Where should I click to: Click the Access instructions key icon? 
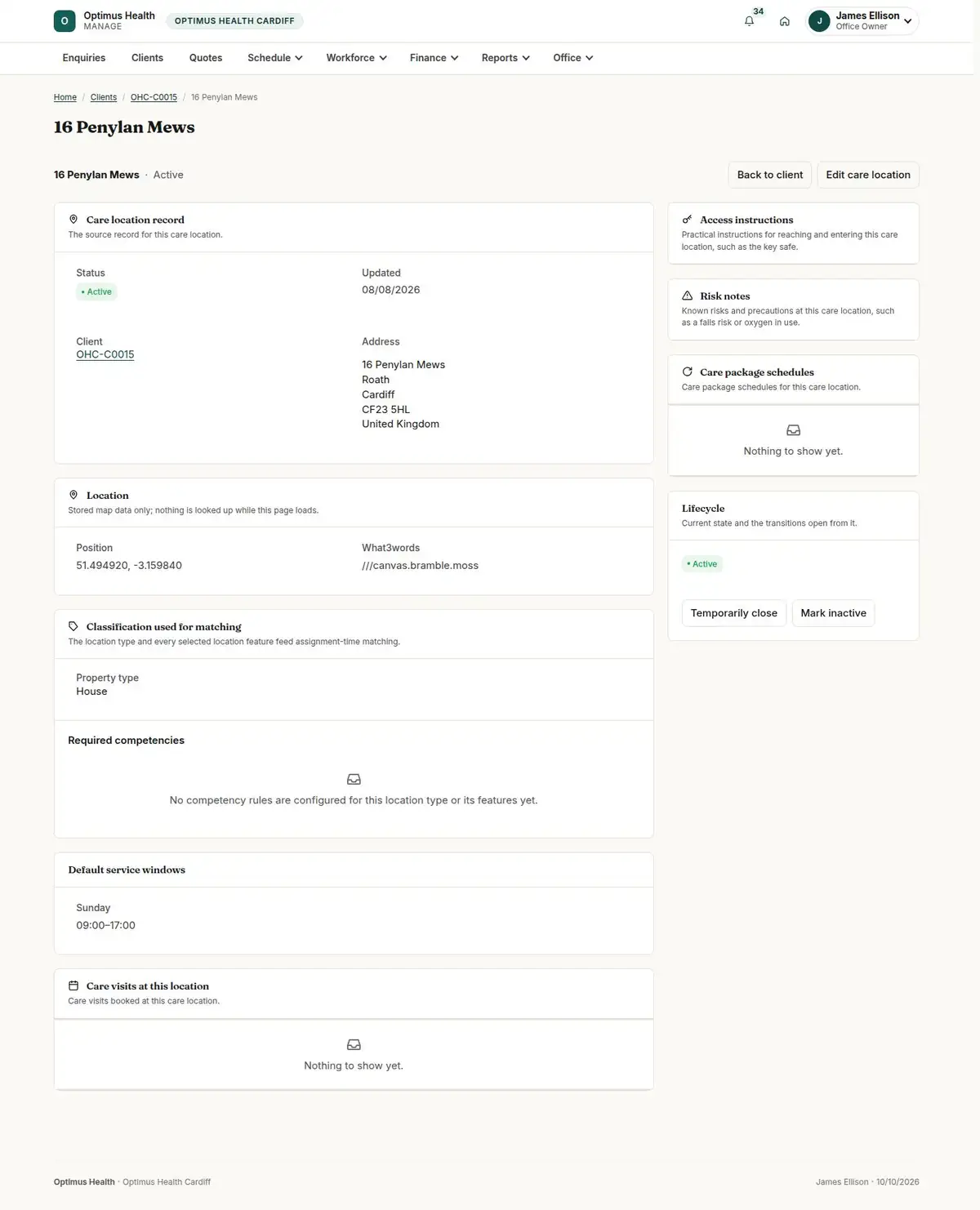pyautogui.click(x=687, y=220)
